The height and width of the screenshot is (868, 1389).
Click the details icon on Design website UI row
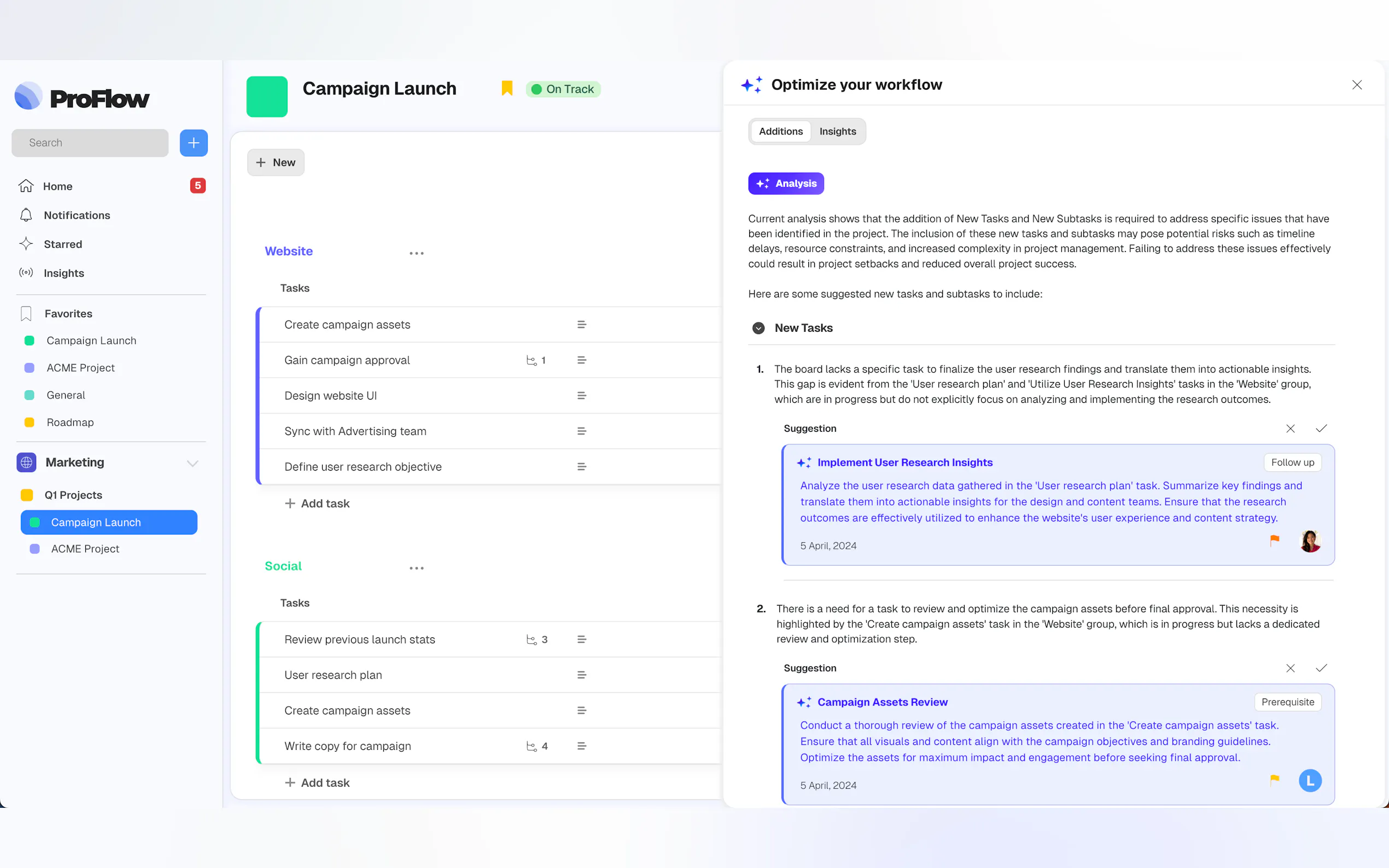point(581,396)
